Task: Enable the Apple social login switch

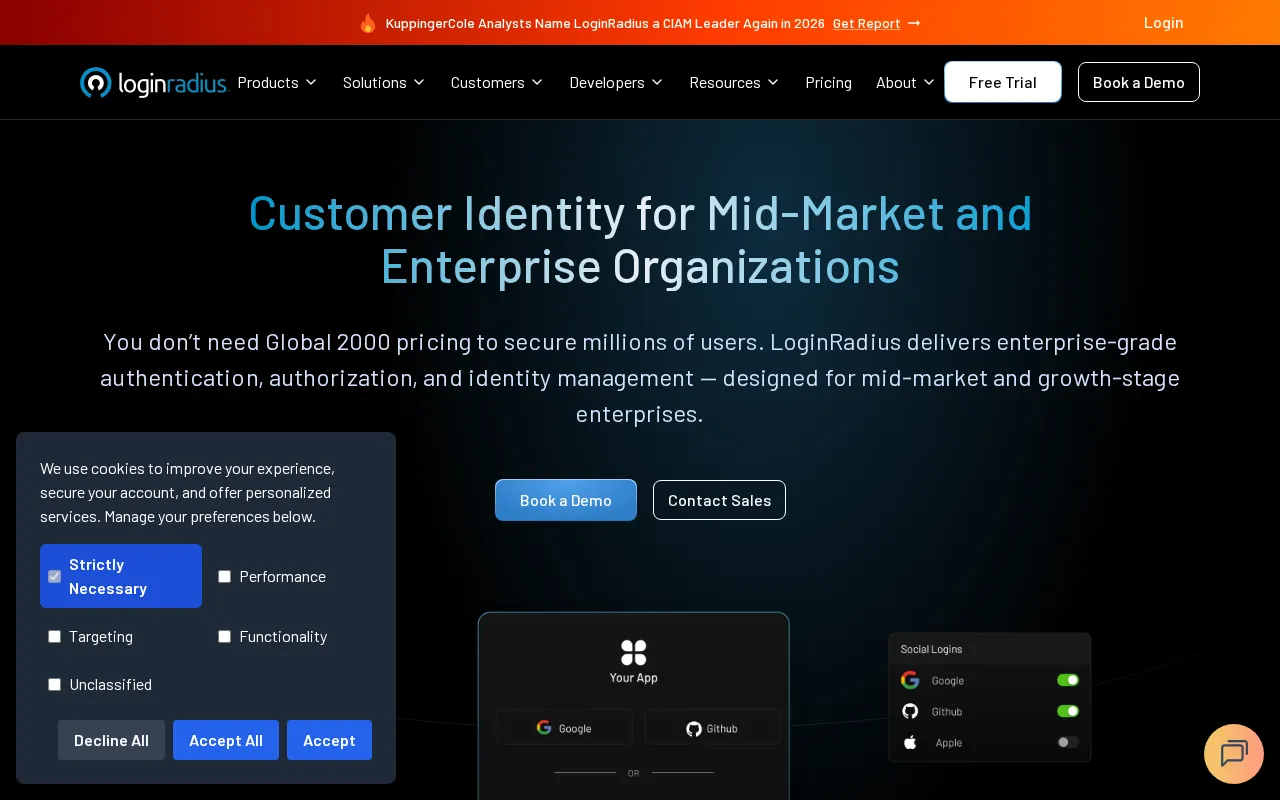Action: [x=1068, y=742]
